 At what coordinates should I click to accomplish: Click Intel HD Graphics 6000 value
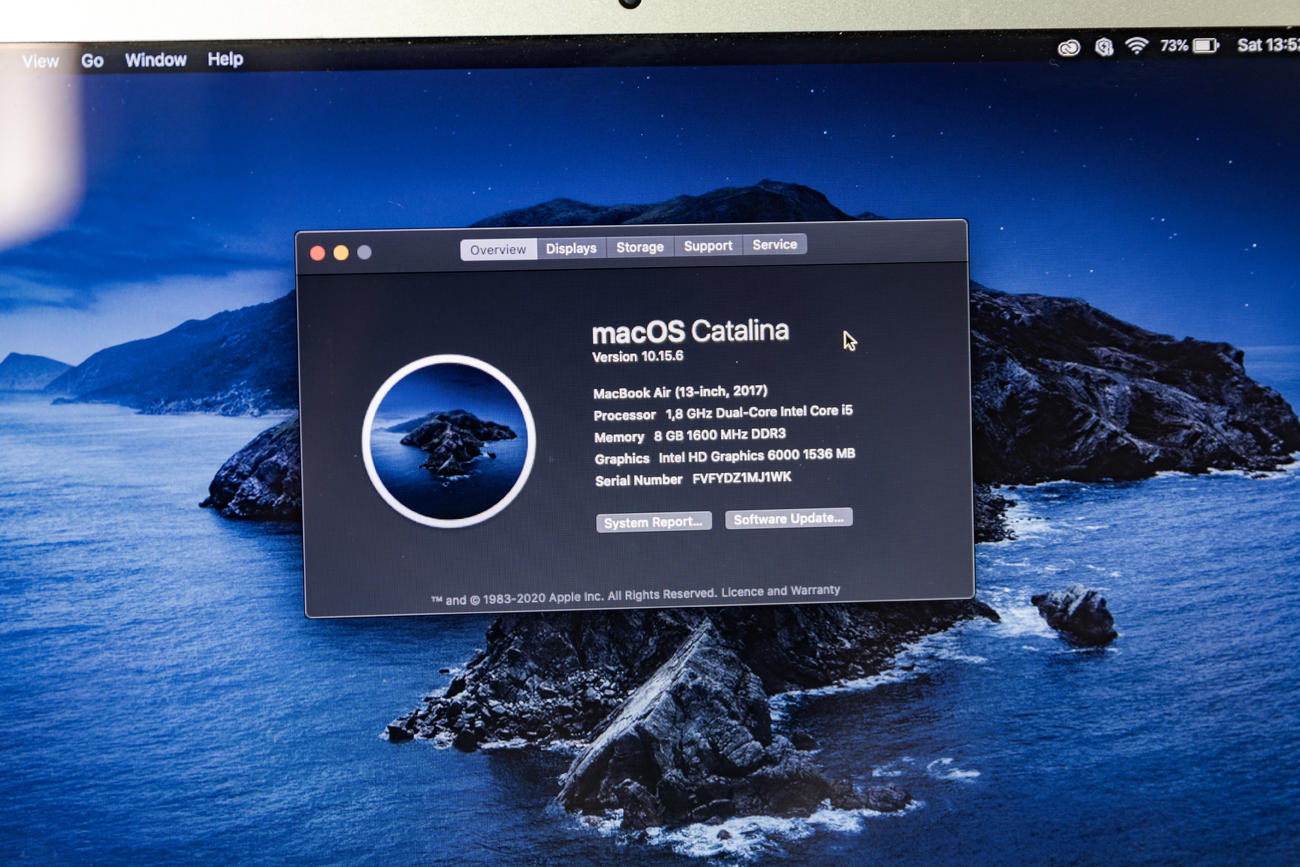757,456
